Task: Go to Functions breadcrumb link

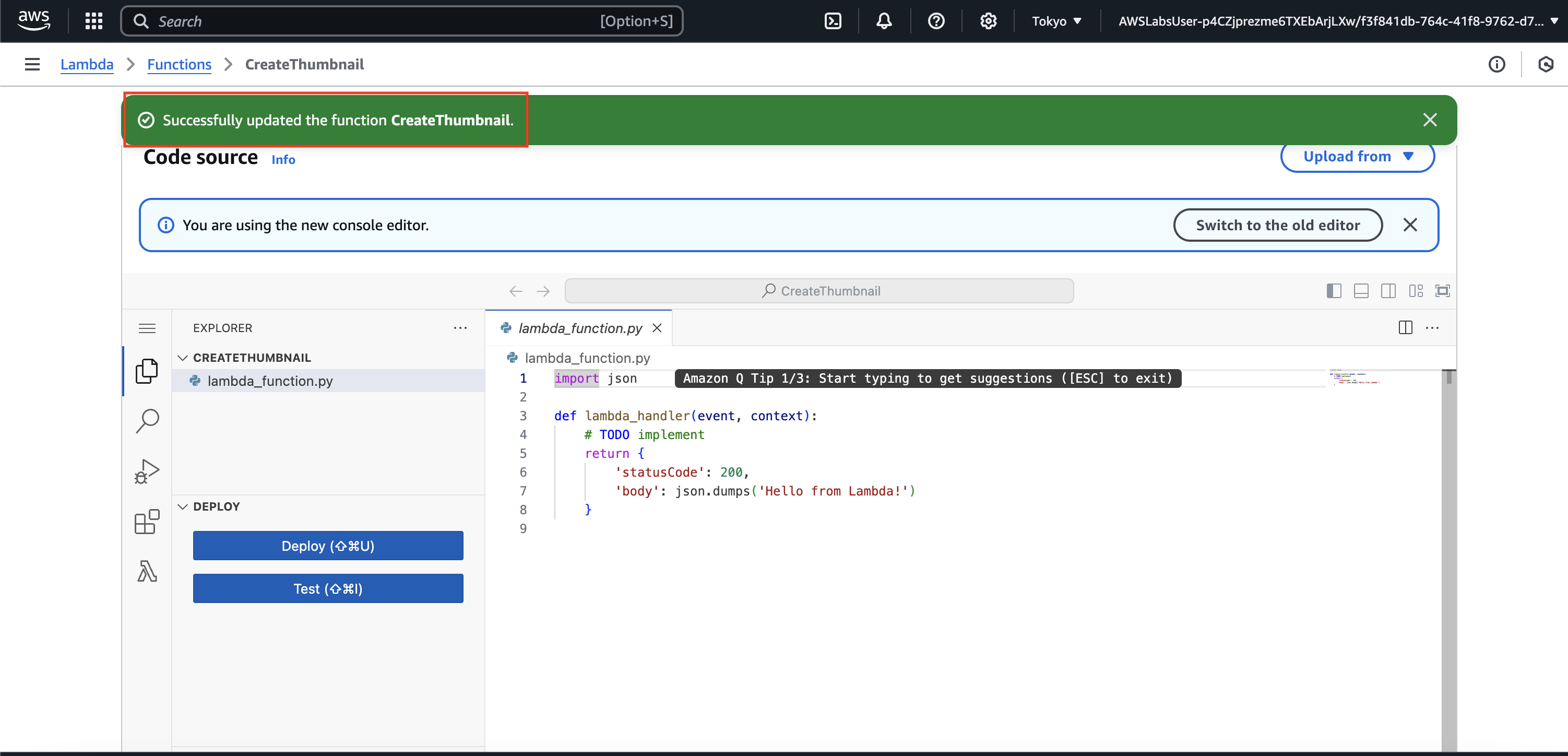Action: tap(179, 65)
